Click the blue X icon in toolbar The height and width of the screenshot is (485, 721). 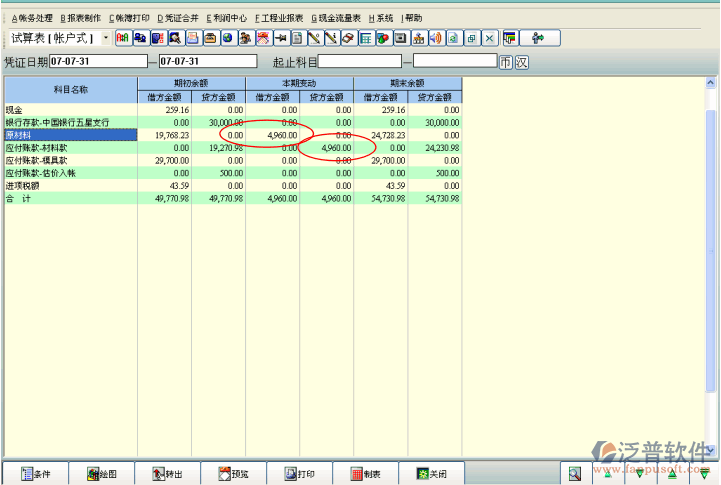click(489, 38)
